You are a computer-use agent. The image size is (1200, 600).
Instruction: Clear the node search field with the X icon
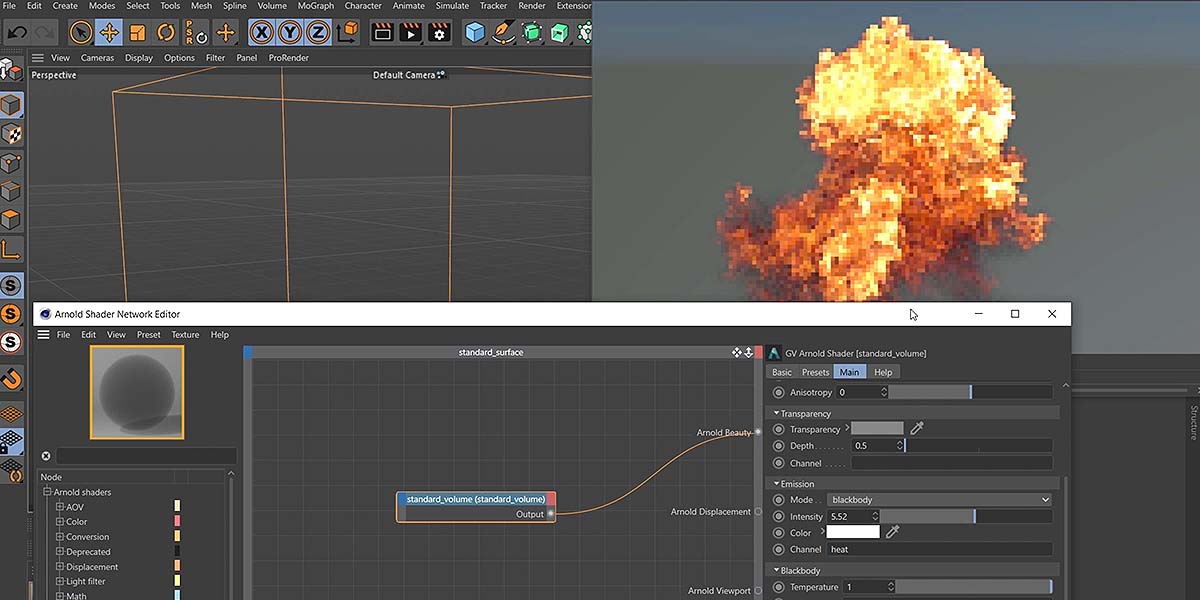coord(46,456)
